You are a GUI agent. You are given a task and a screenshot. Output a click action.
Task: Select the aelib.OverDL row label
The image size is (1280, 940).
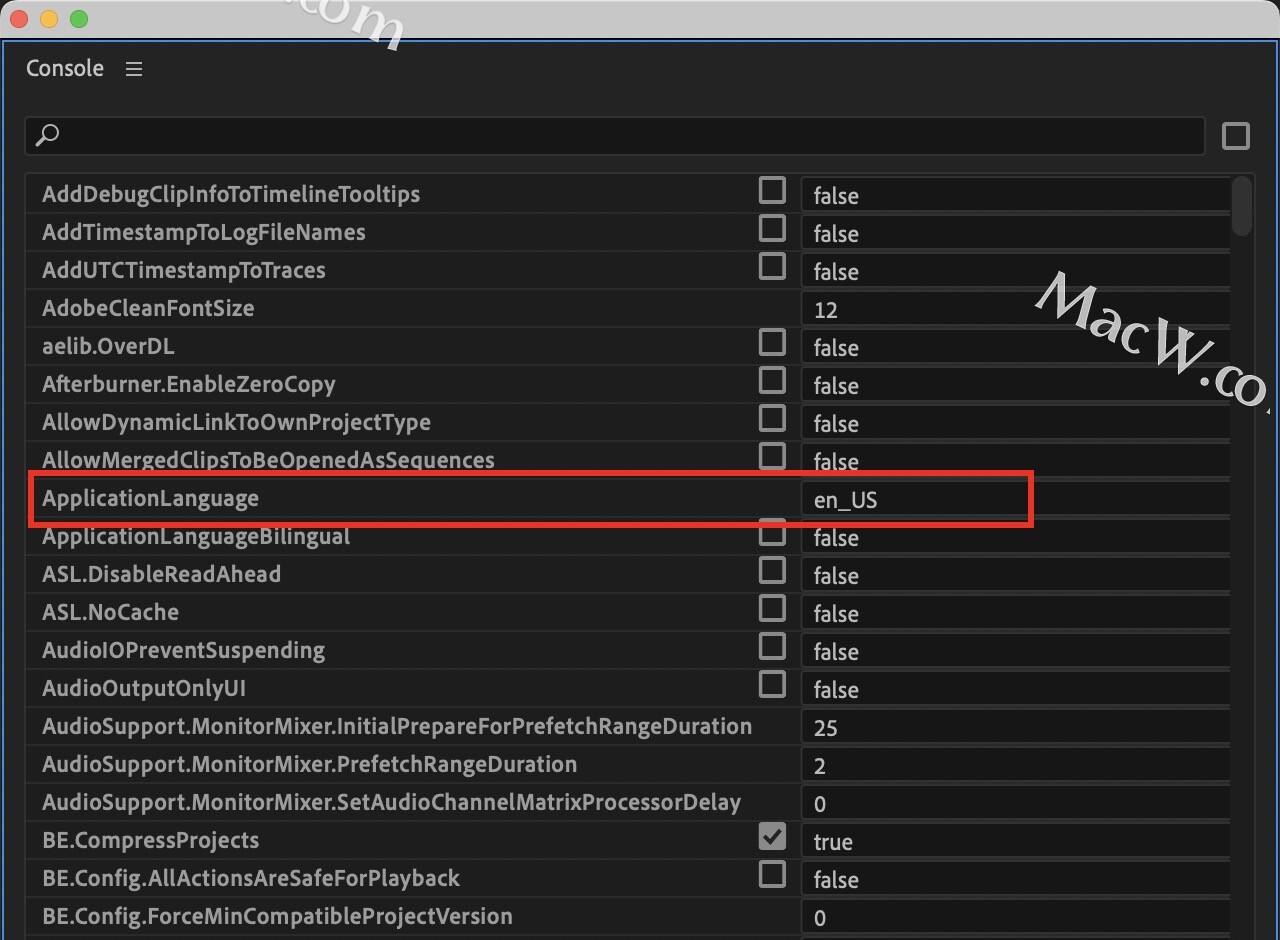coord(108,346)
